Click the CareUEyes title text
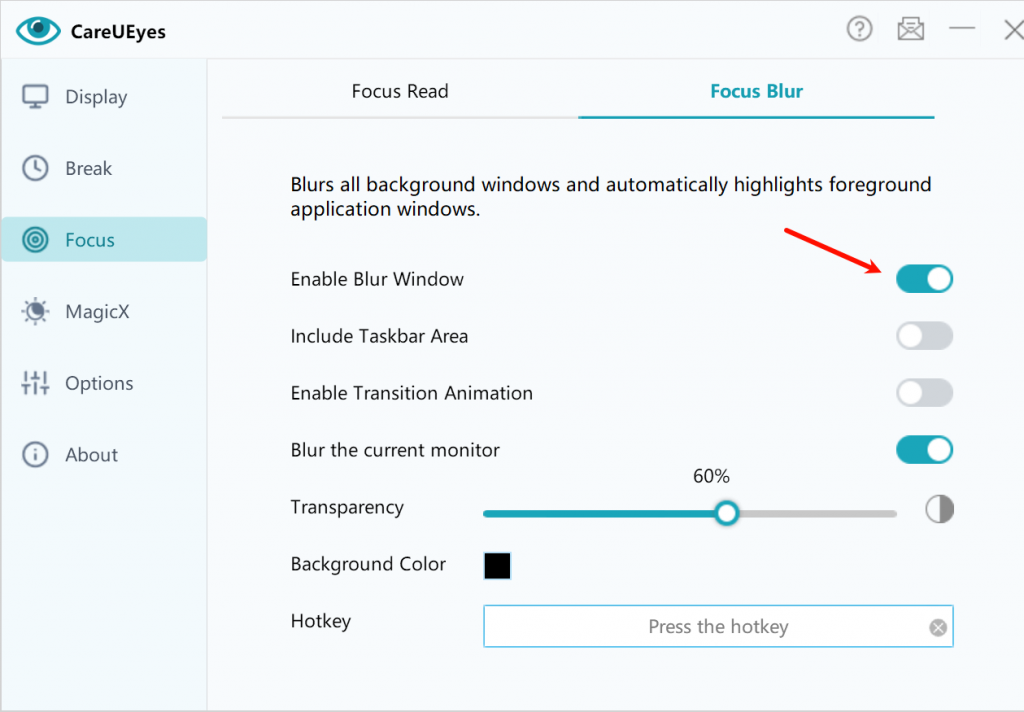The width and height of the screenshot is (1024, 712). click(x=118, y=32)
